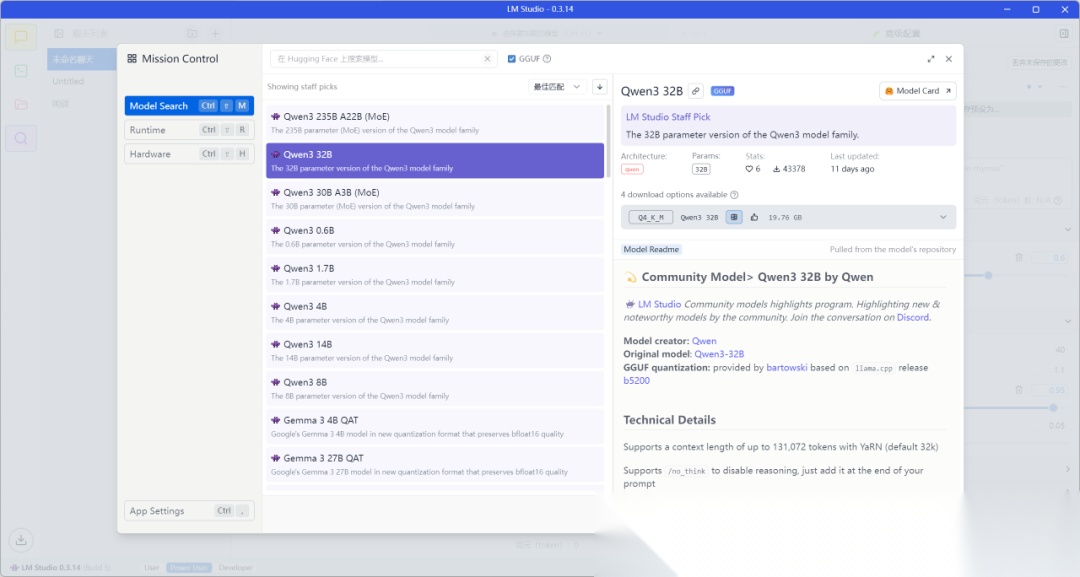Expand the bottom chevron row in background panel

(x=1068, y=469)
